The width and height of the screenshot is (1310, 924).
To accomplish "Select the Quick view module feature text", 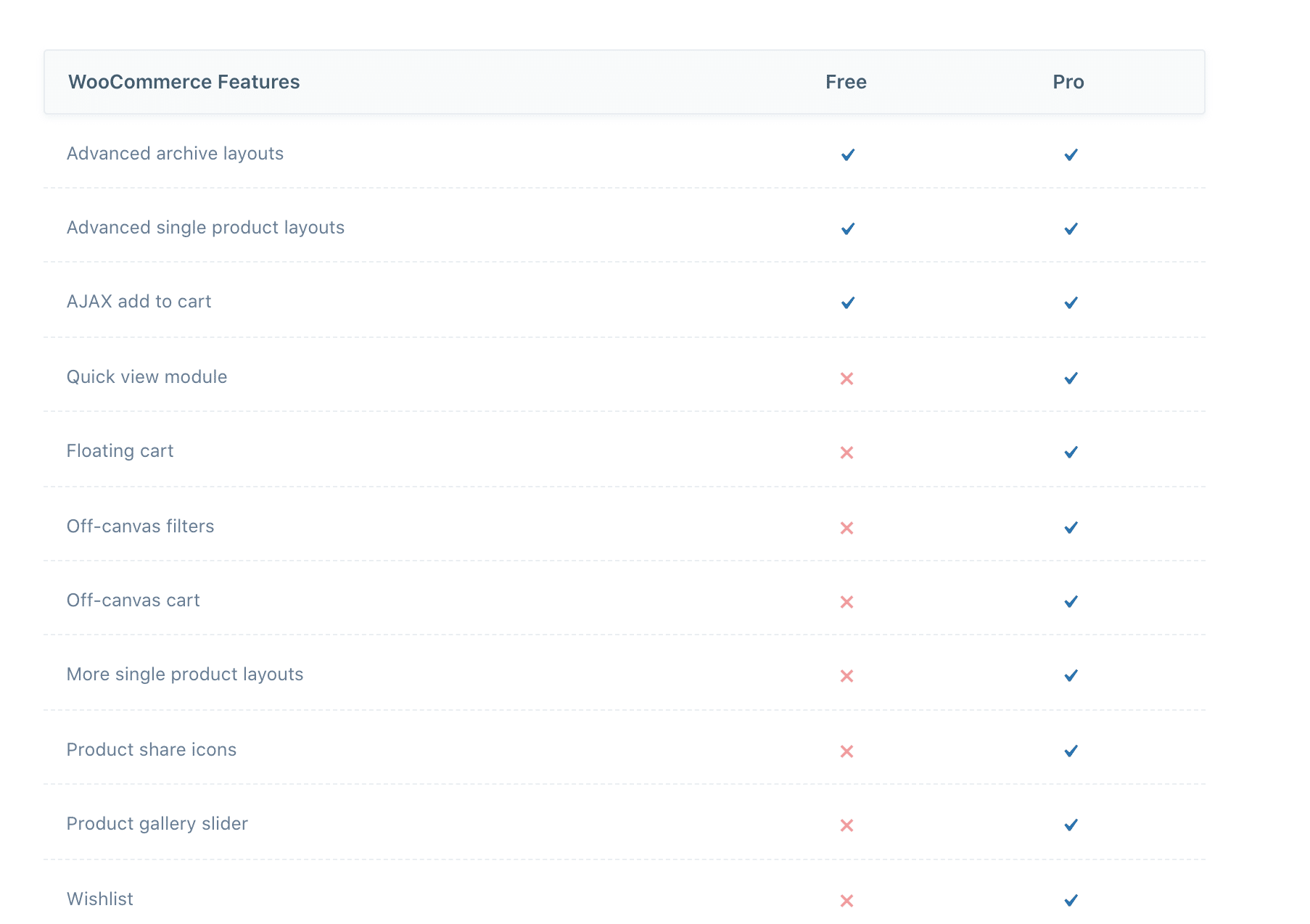I will coord(147,377).
